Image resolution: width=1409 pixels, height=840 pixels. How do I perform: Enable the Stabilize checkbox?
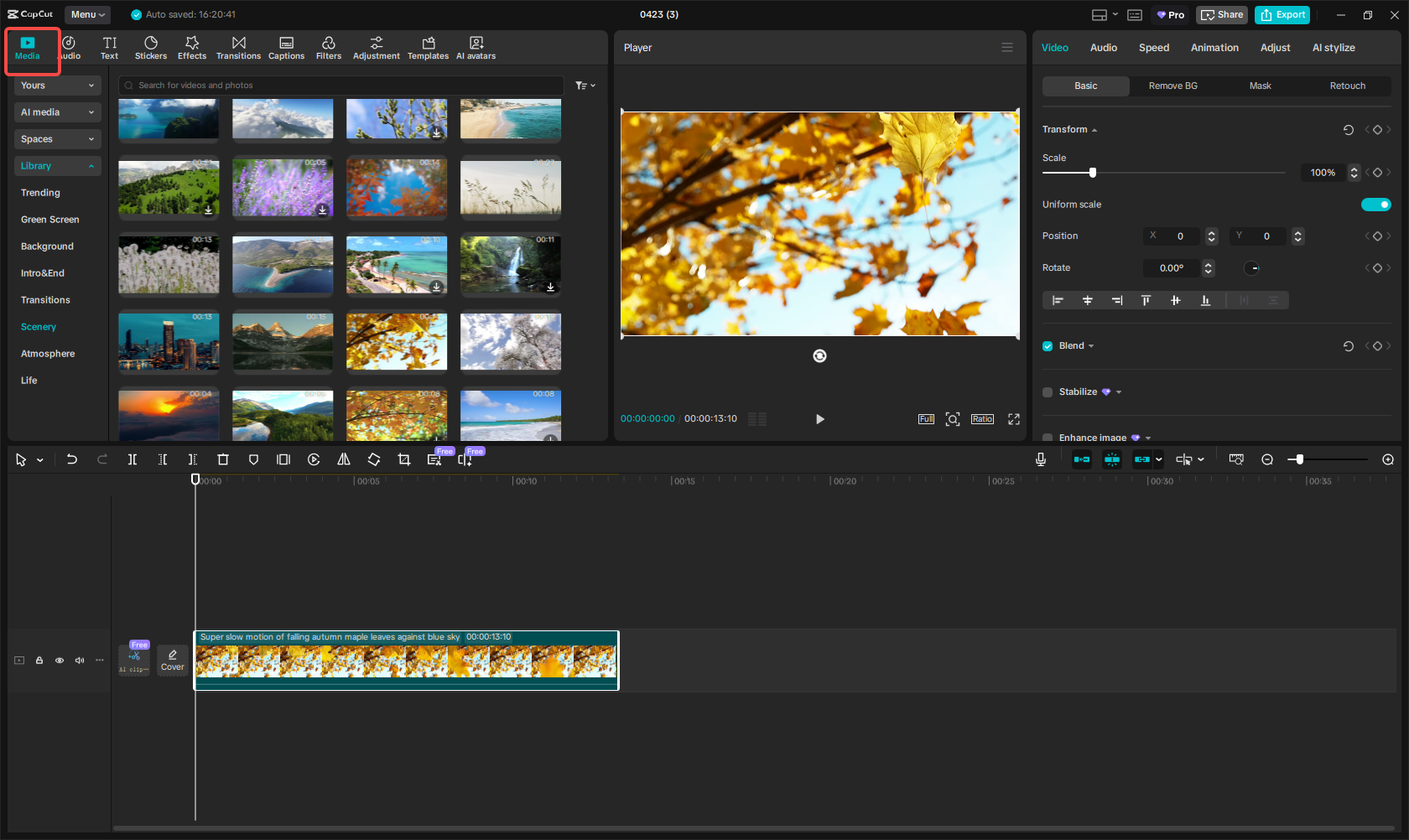point(1047,391)
